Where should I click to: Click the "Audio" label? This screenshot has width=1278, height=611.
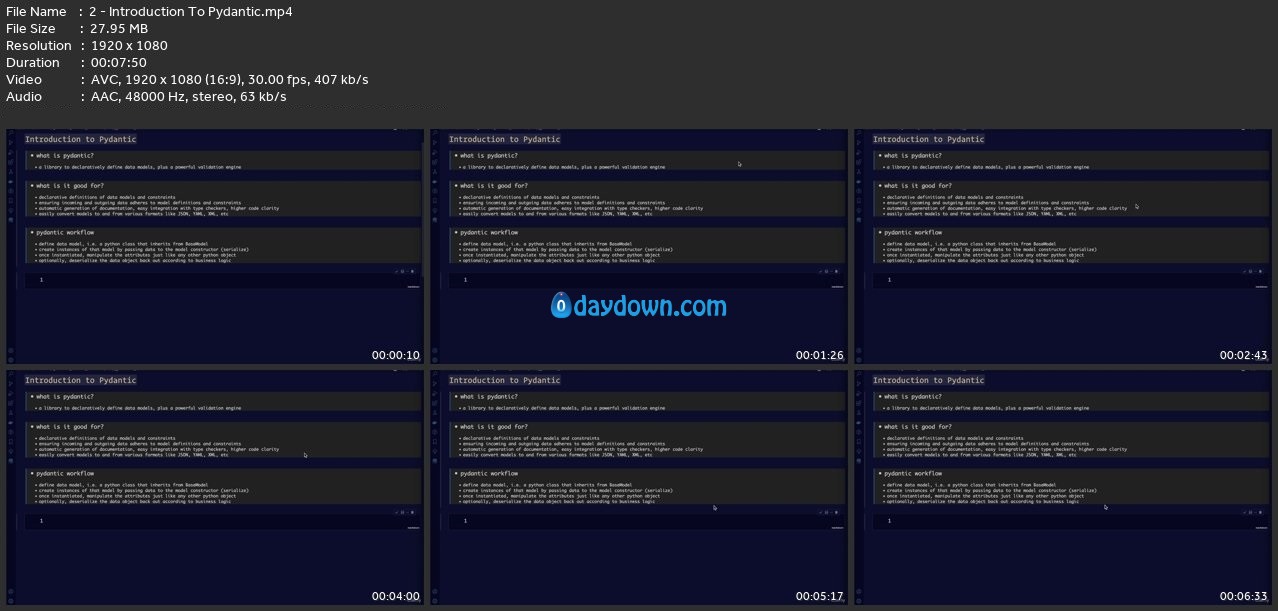(x=24, y=96)
